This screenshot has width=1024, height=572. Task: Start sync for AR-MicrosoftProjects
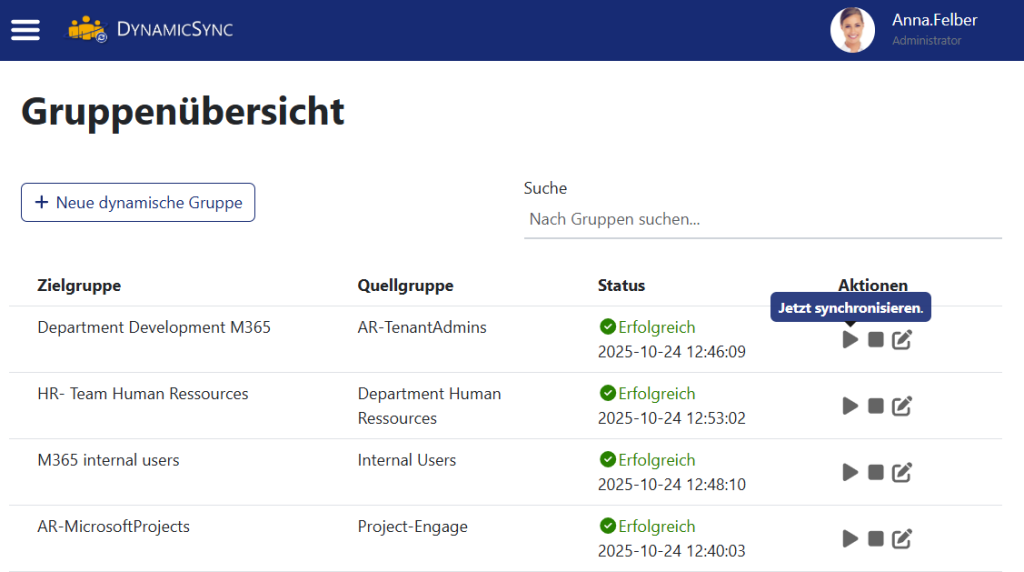point(850,539)
